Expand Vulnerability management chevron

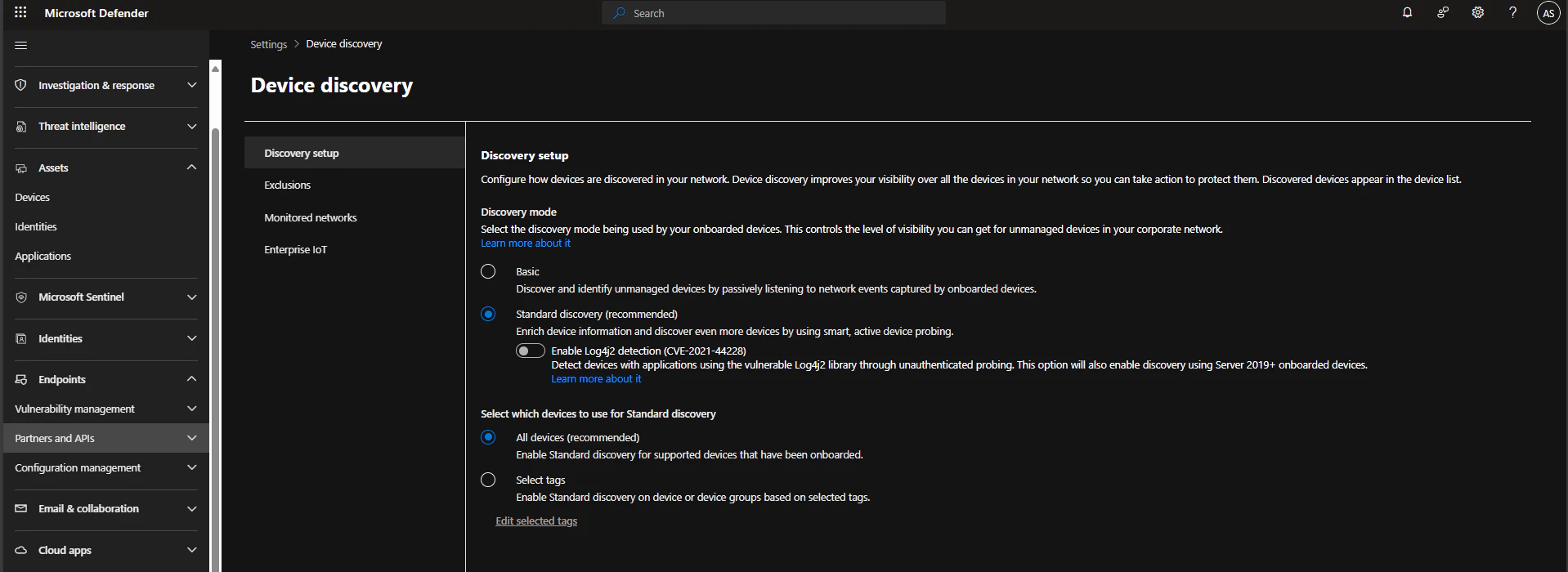tap(191, 409)
